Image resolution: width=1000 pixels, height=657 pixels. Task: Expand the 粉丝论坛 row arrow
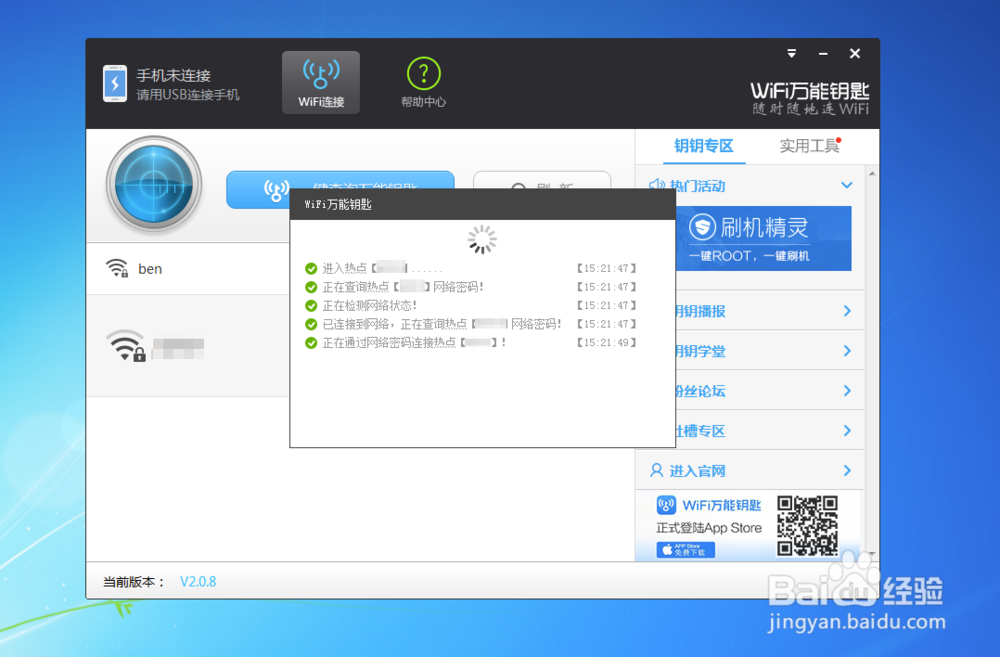tap(847, 391)
